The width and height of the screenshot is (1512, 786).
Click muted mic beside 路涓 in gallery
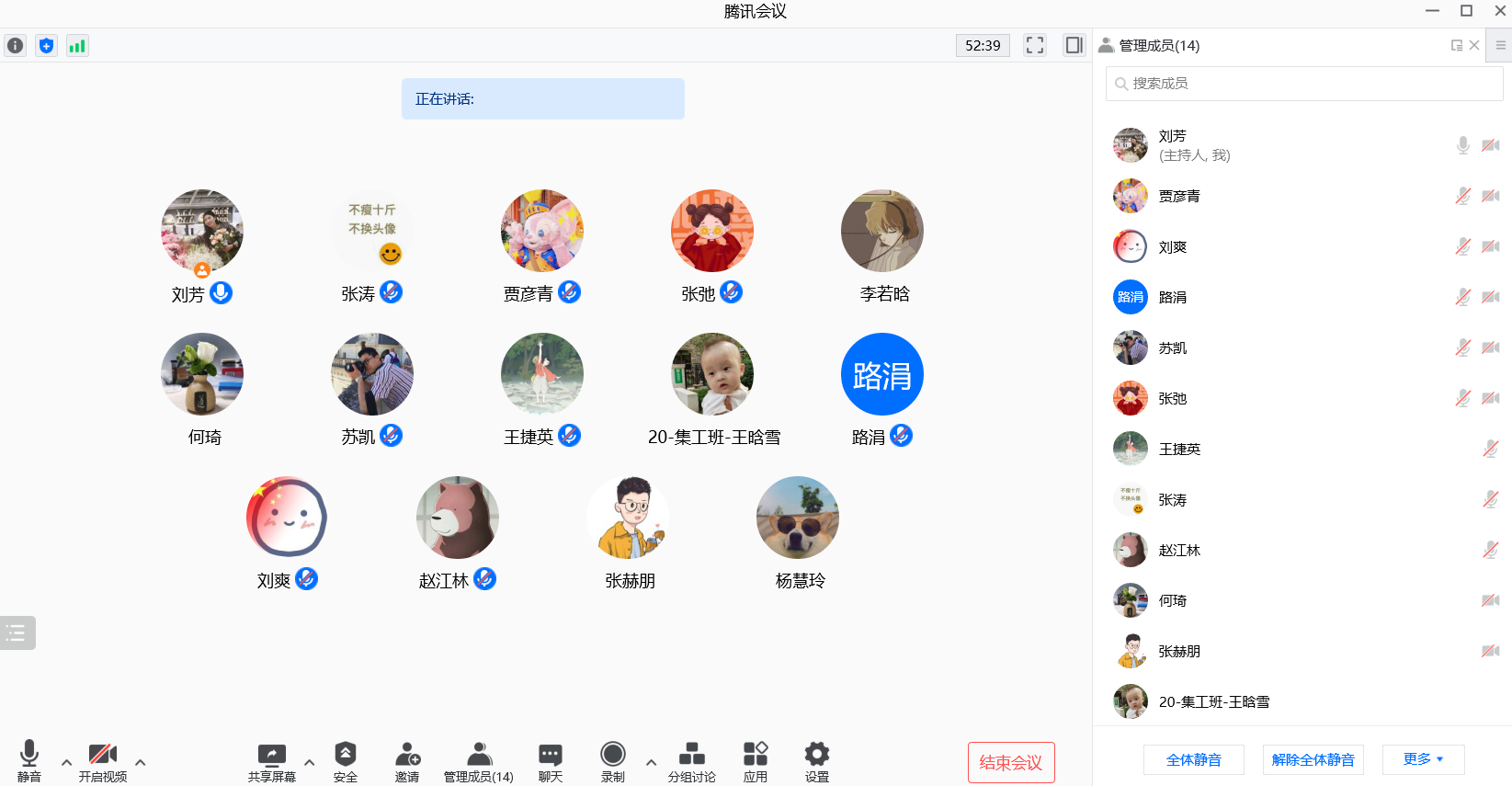coord(902,436)
